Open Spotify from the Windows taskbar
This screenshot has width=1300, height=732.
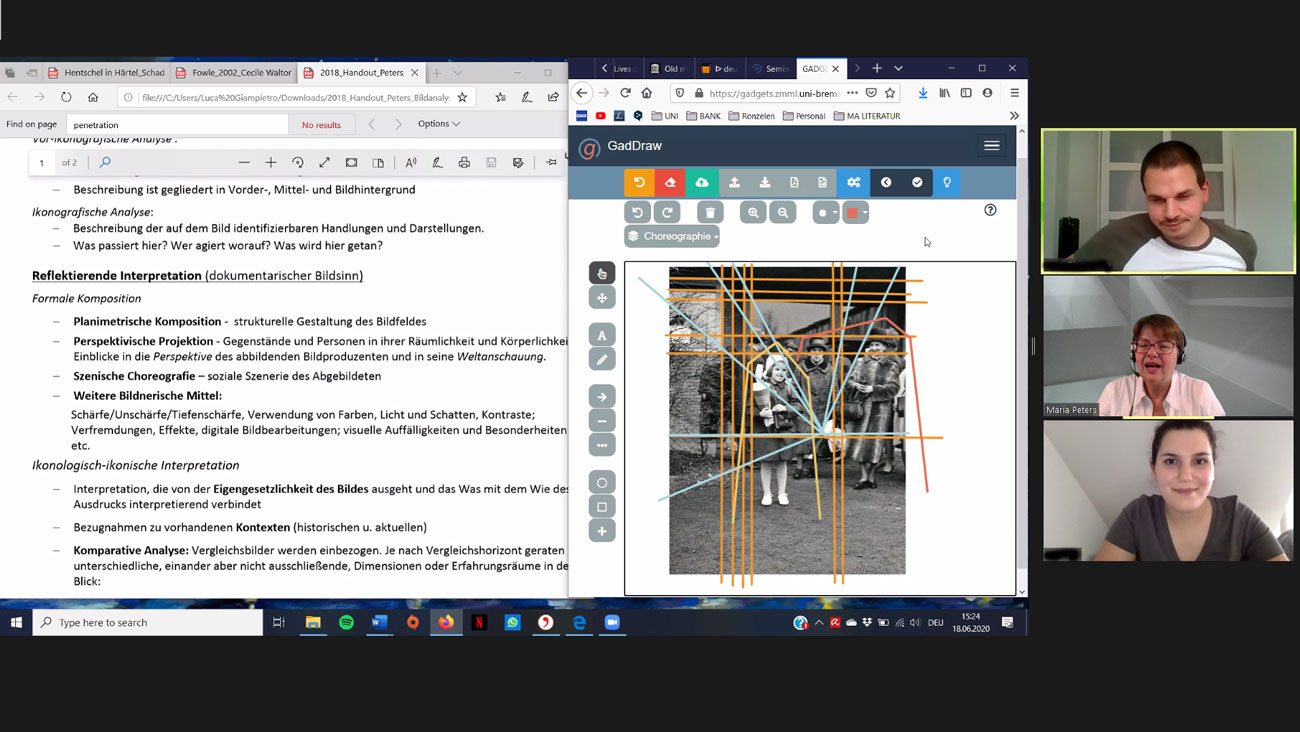(346, 622)
